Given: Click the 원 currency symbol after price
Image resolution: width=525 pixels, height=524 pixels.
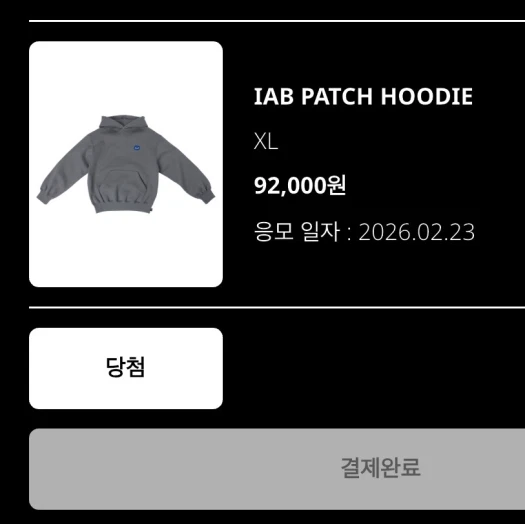Looking at the screenshot, I should click(x=337, y=185).
